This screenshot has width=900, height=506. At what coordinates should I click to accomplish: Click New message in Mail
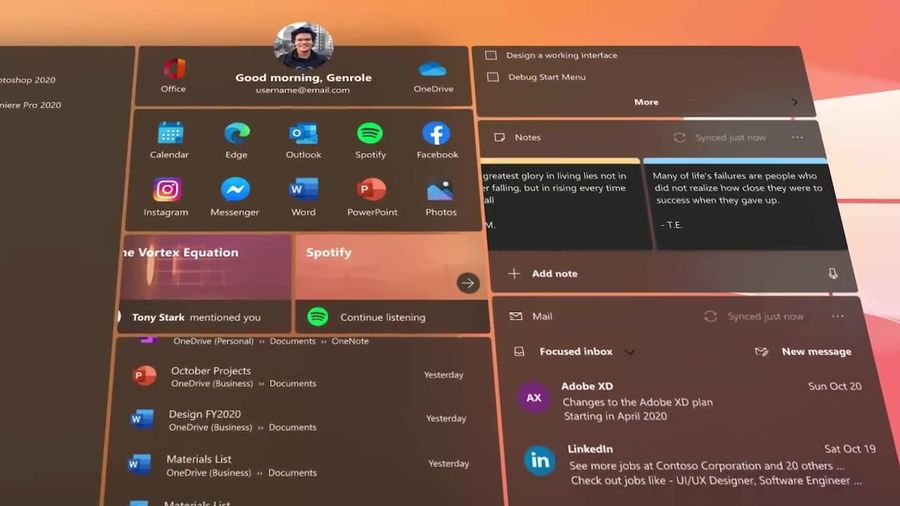(x=816, y=352)
